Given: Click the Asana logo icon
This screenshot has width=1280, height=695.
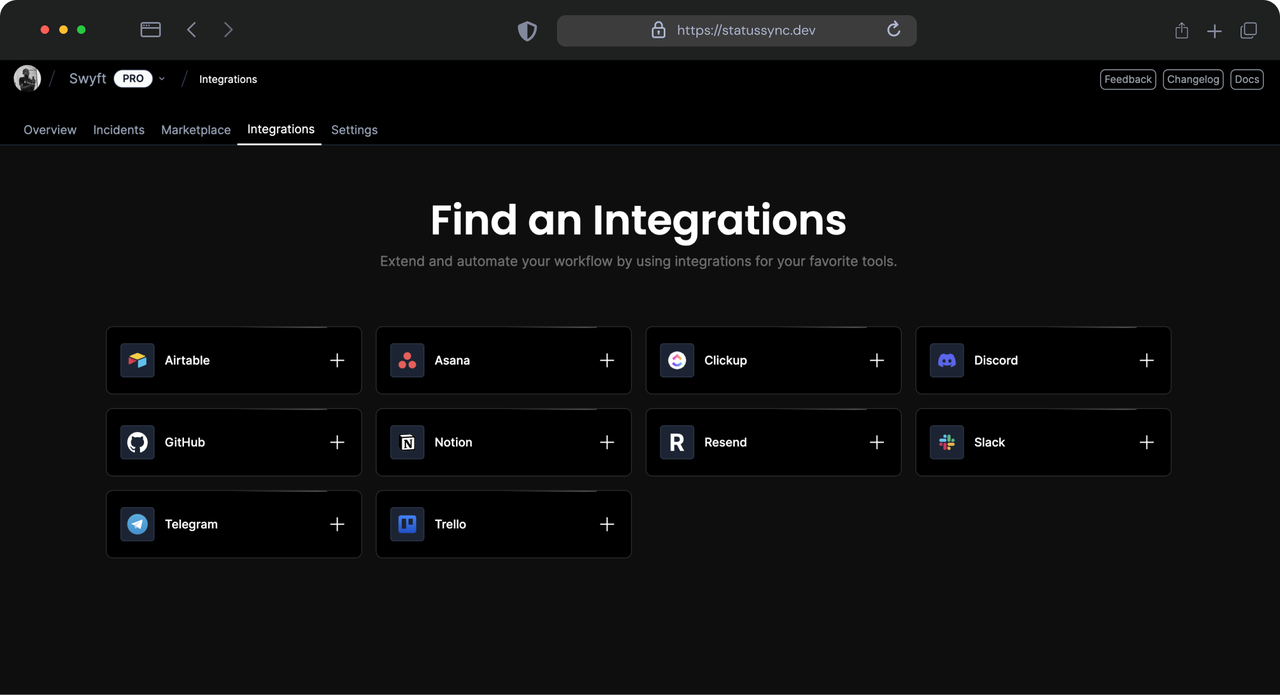Looking at the screenshot, I should tap(407, 360).
